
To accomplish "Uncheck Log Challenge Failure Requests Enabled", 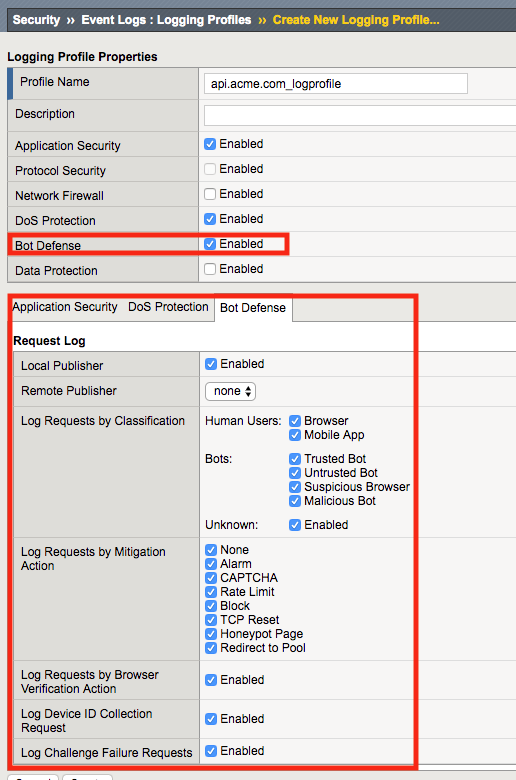I will click(x=211, y=751).
